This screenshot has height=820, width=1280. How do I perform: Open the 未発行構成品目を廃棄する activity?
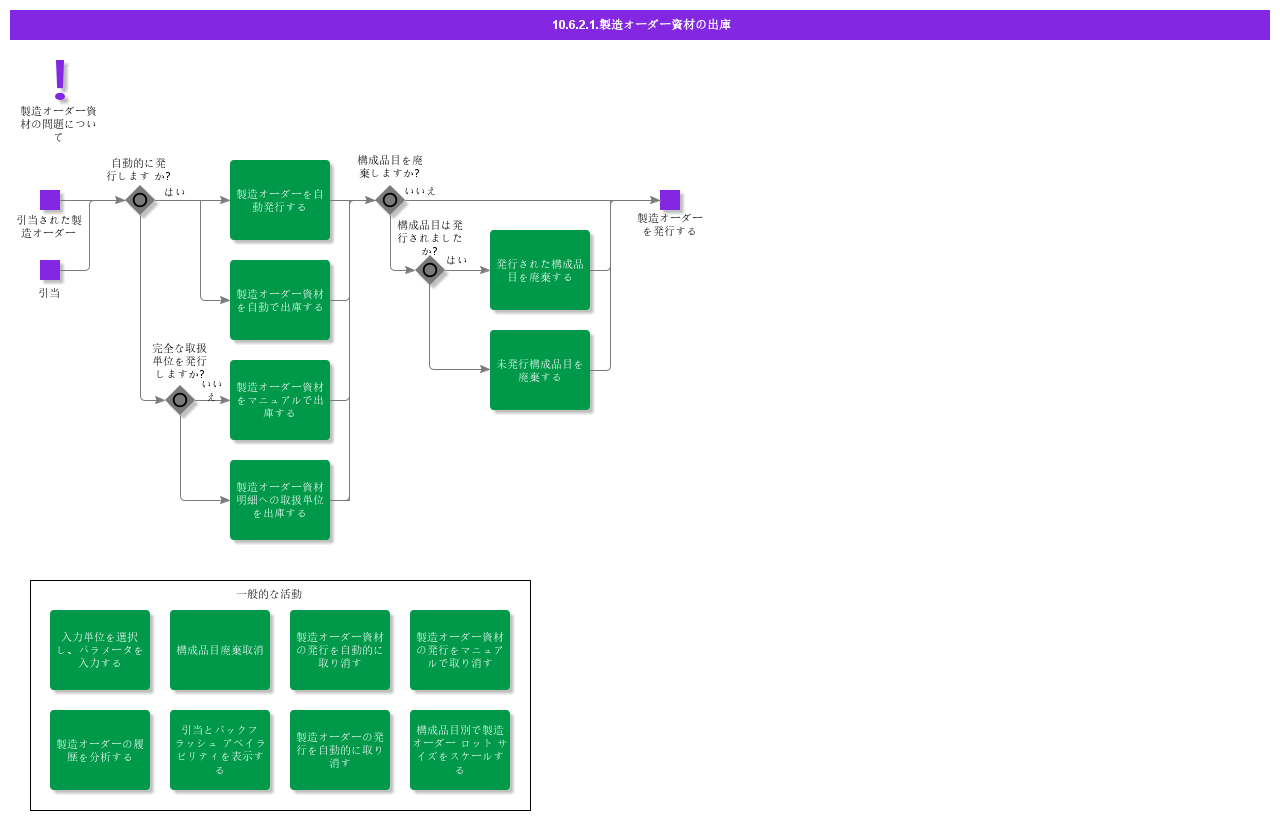[540, 370]
